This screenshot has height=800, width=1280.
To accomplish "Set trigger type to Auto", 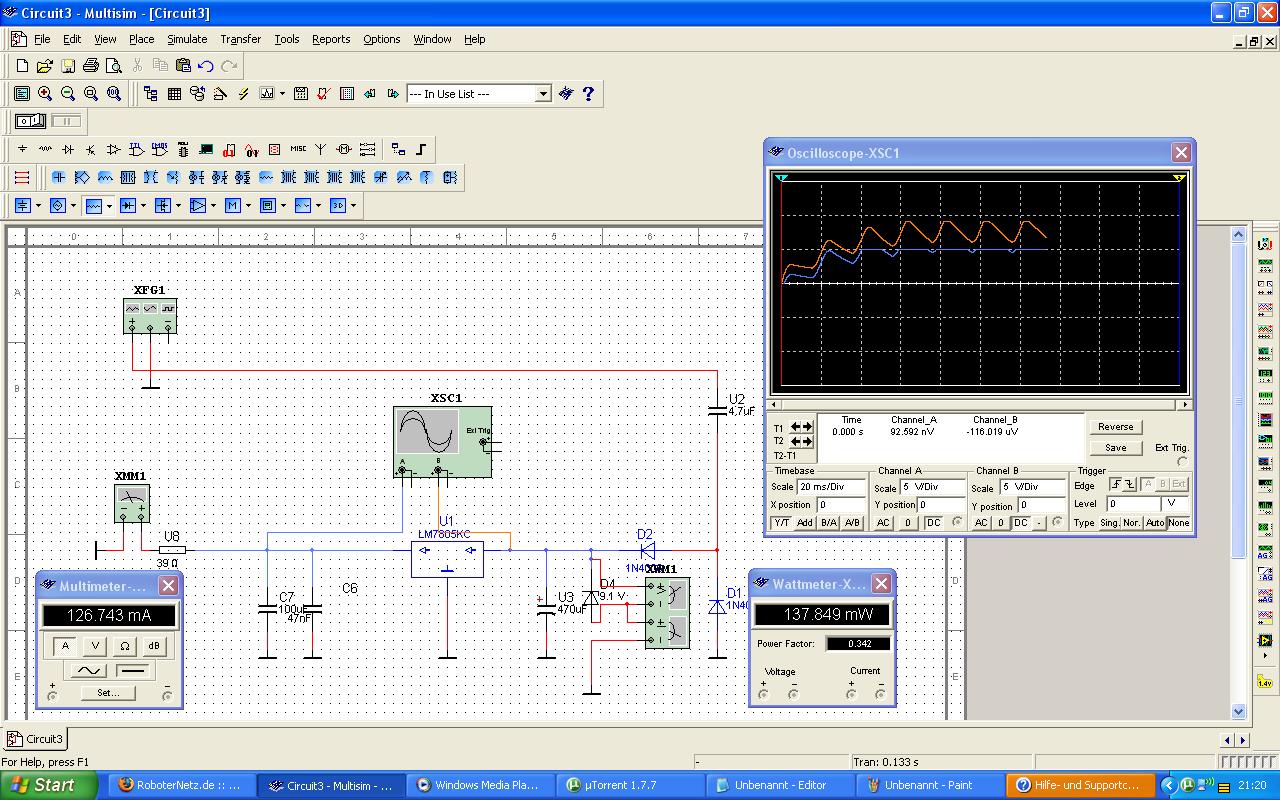I will point(1155,523).
